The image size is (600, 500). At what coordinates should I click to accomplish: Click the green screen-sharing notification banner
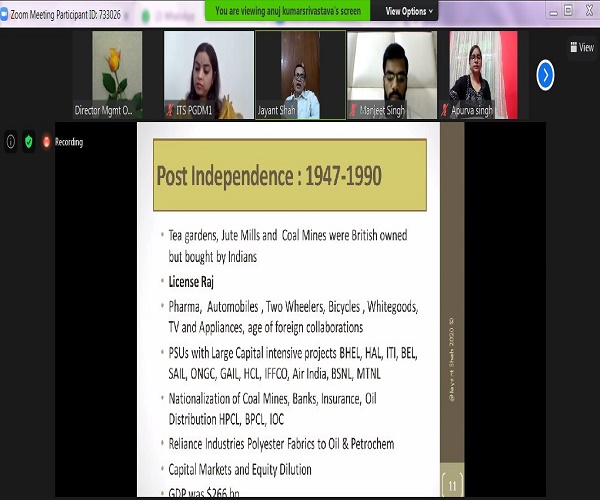pos(288,11)
